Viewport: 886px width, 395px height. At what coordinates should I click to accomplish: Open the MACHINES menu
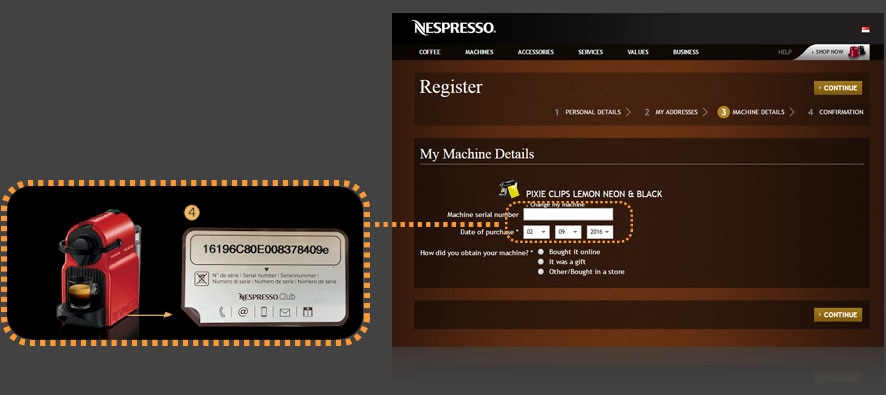[x=479, y=52]
